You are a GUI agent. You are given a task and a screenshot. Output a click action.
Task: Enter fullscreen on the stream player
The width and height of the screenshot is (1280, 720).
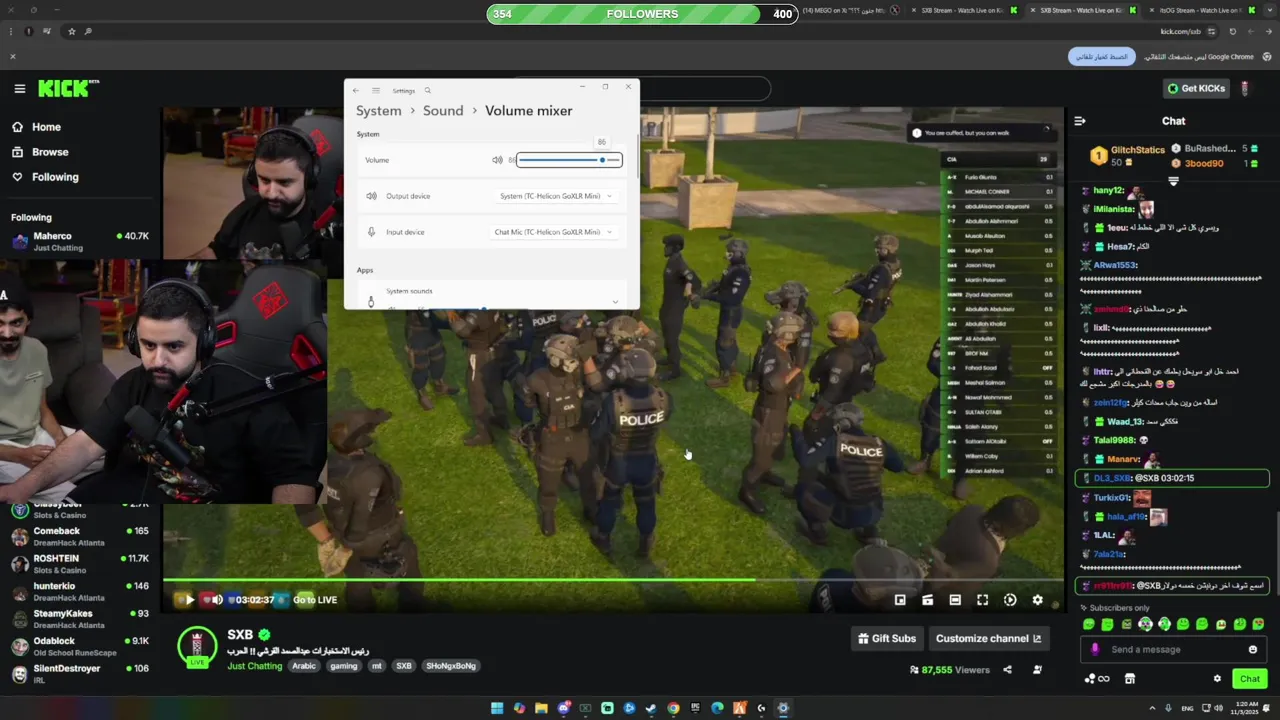(x=982, y=600)
